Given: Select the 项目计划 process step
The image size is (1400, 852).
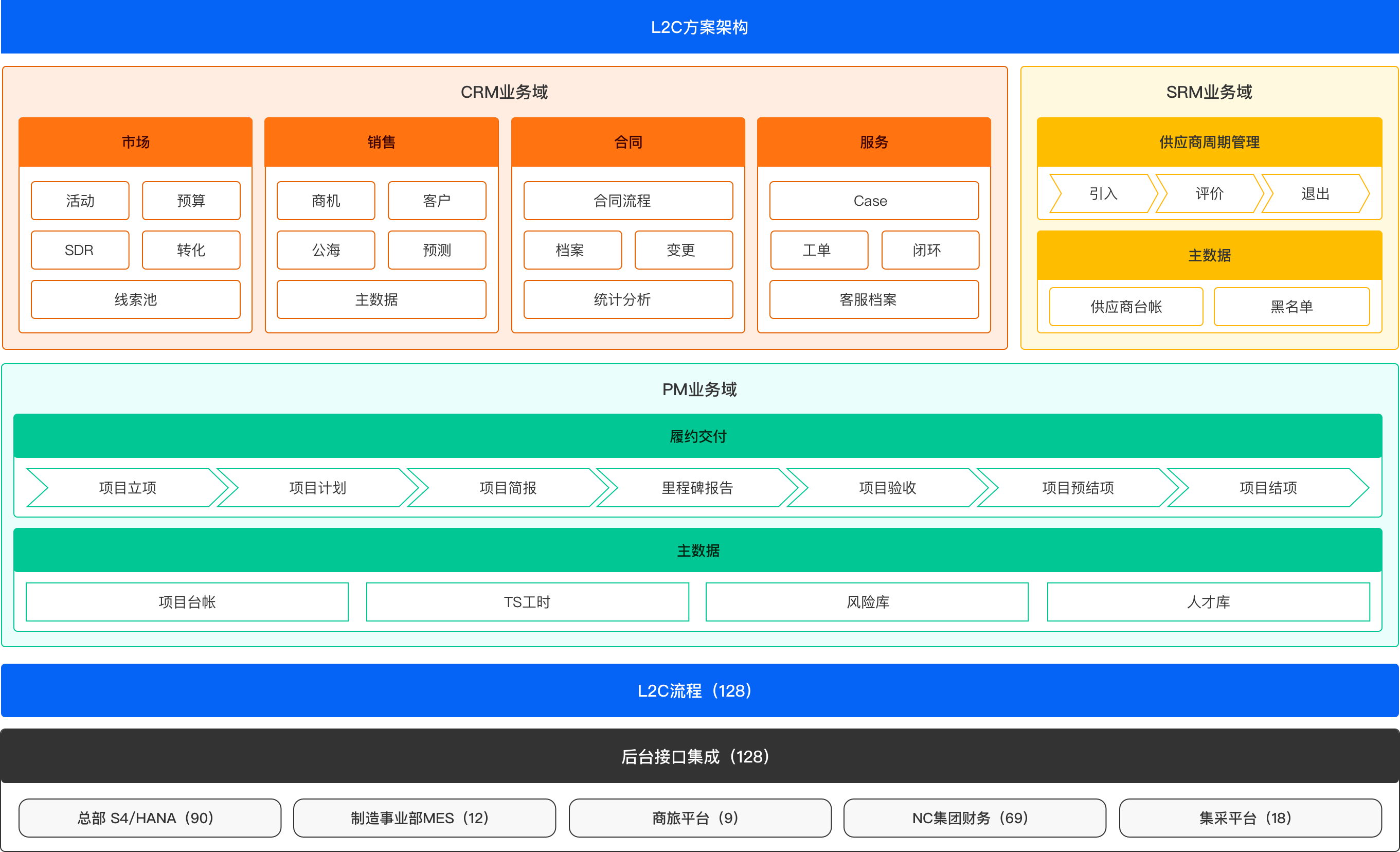Looking at the screenshot, I should pos(318,488).
